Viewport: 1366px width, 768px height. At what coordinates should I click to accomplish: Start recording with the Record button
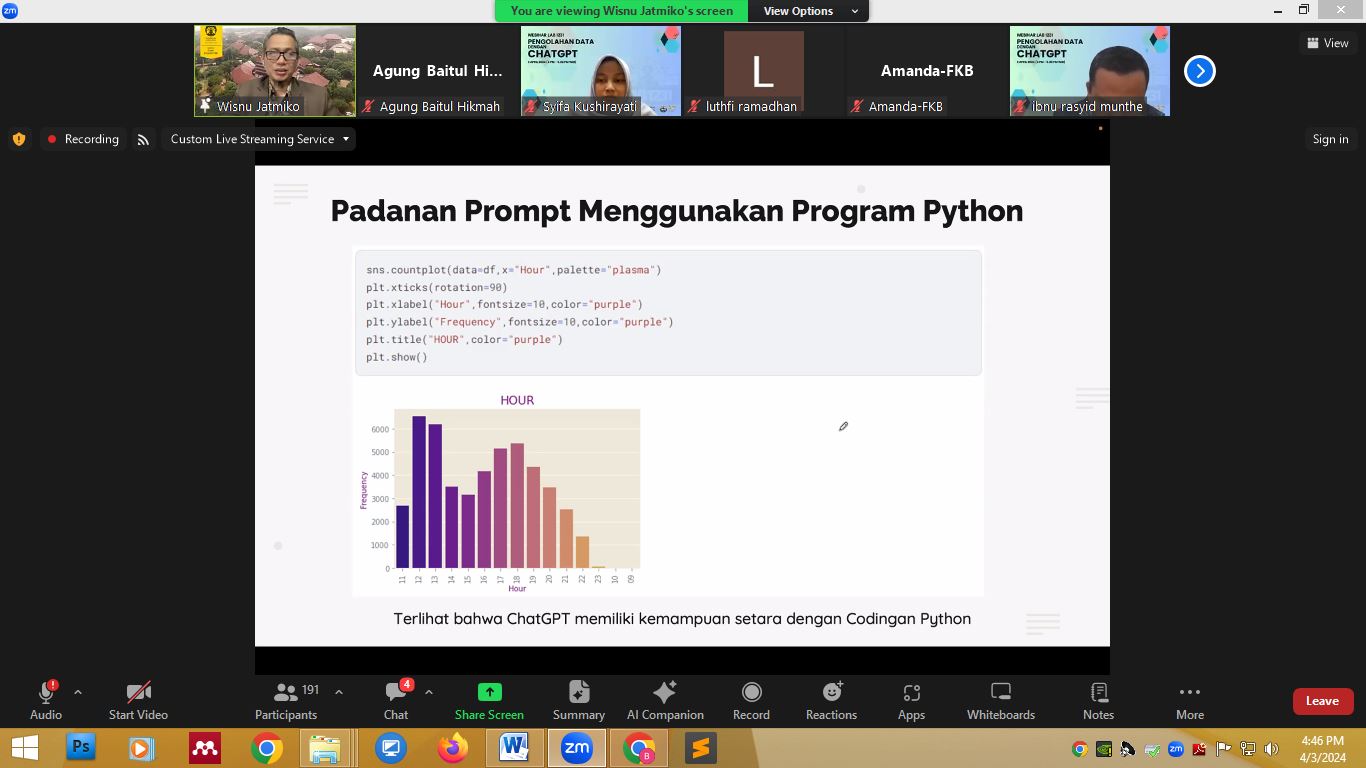pos(751,700)
